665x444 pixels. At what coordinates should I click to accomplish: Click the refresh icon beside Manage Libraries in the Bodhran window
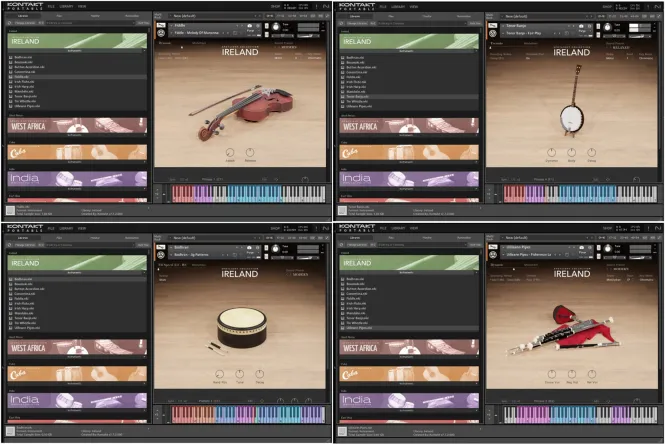[x=10, y=245]
